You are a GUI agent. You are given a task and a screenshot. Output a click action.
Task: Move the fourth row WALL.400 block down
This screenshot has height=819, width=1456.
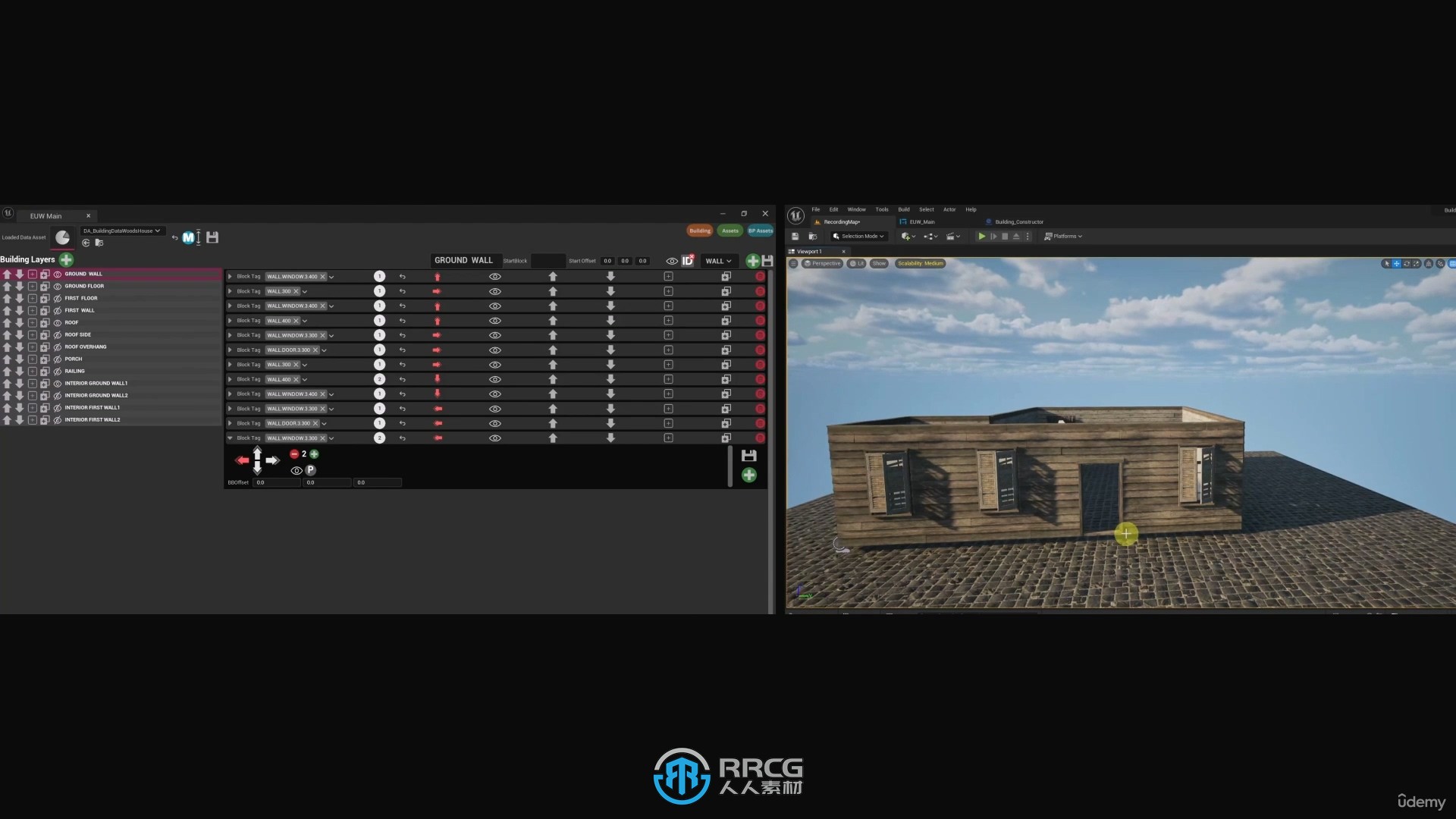(610, 321)
